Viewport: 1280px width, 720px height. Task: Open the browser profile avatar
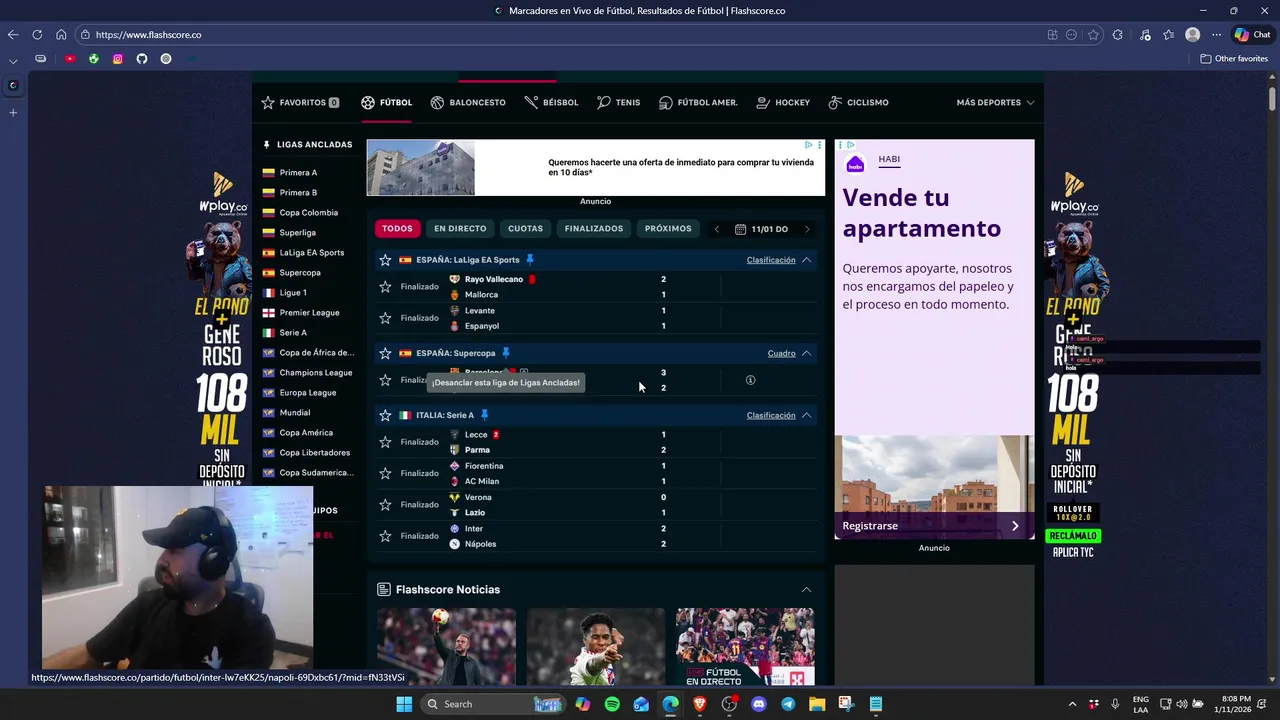click(1192, 35)
